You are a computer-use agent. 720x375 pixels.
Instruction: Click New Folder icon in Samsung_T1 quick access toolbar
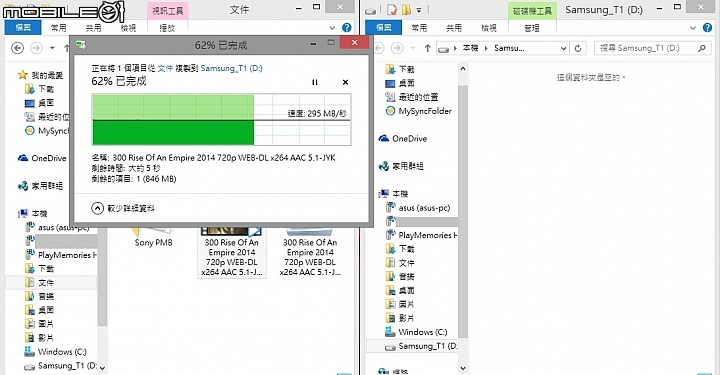coord(406,10)
